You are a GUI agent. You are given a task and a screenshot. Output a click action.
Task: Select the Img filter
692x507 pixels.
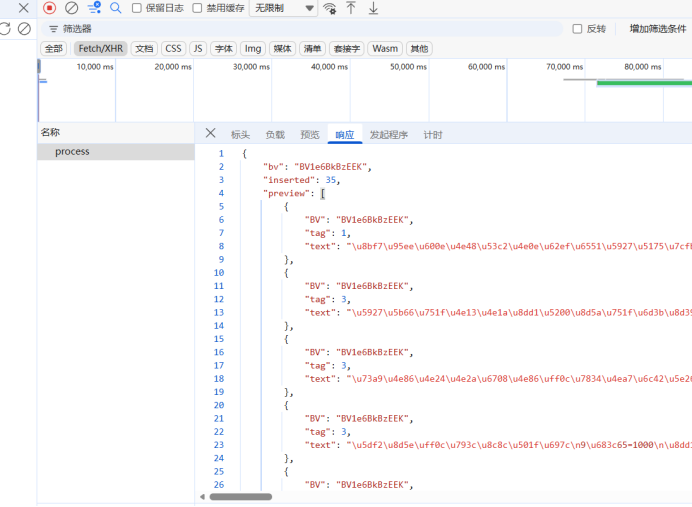point(253,49)
